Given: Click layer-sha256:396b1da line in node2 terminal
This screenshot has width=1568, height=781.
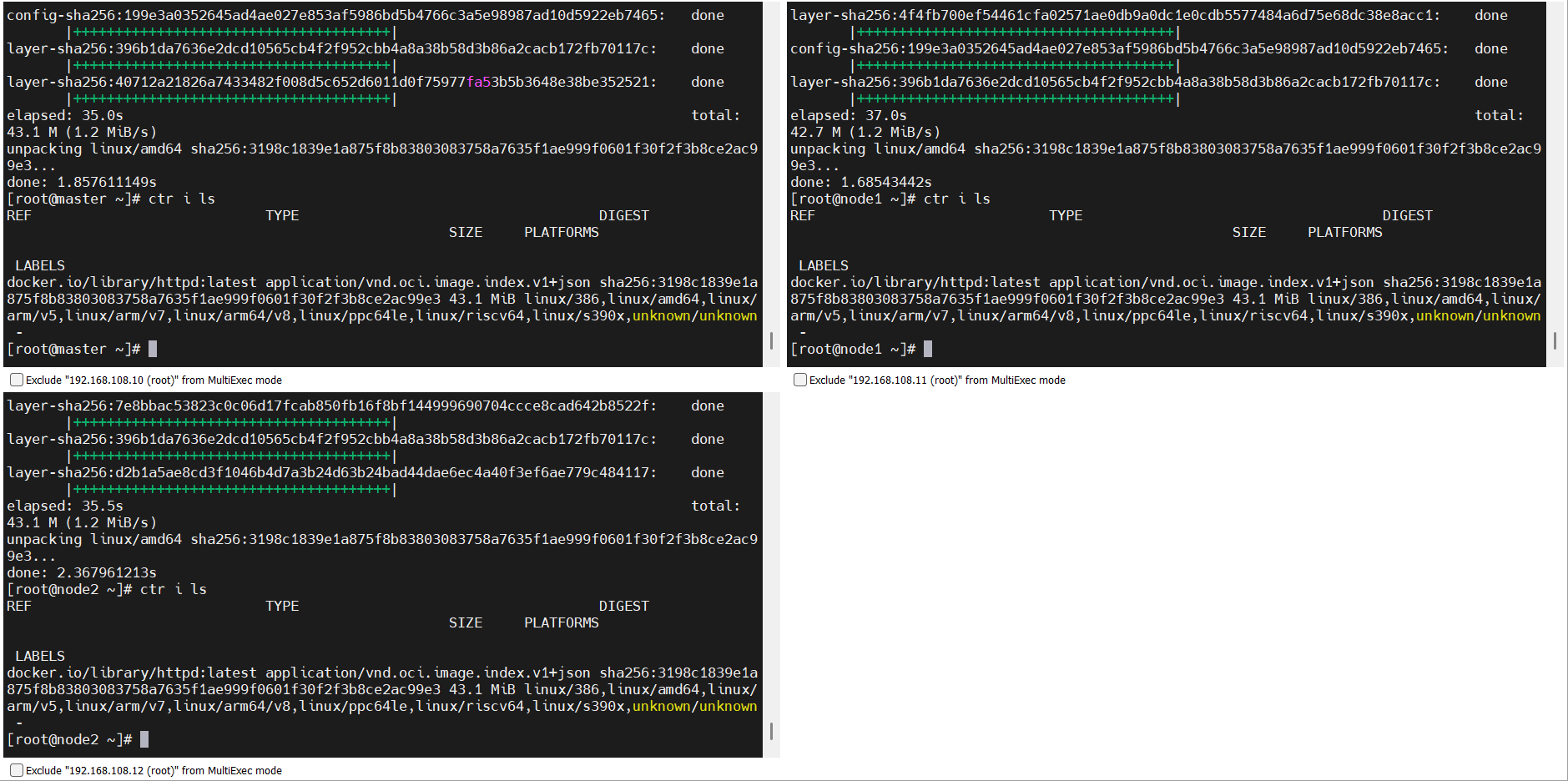Looking at the screenshot, I should (366, 439).
